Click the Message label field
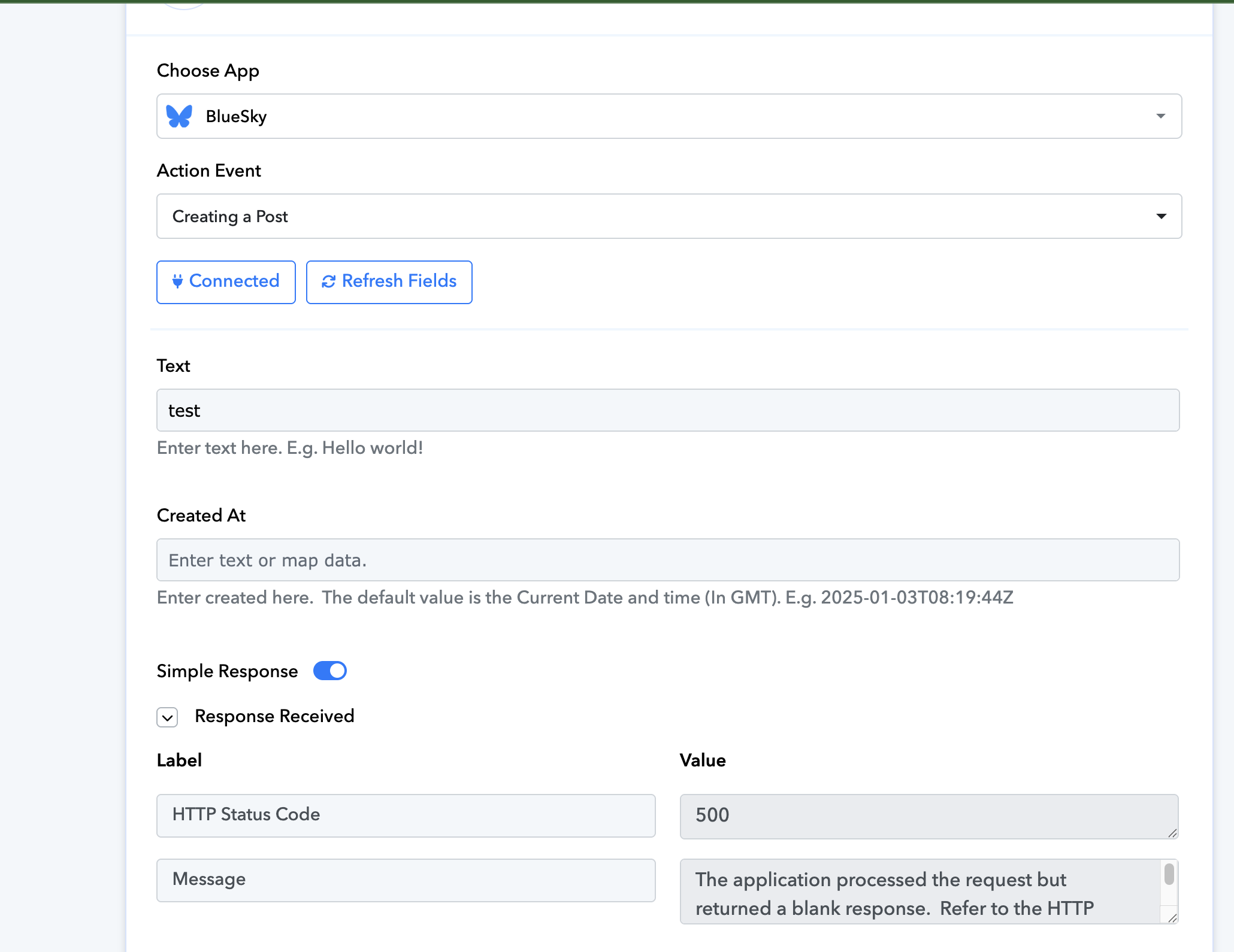Viewport: 1234px width, 952px height. pos(406,880)
